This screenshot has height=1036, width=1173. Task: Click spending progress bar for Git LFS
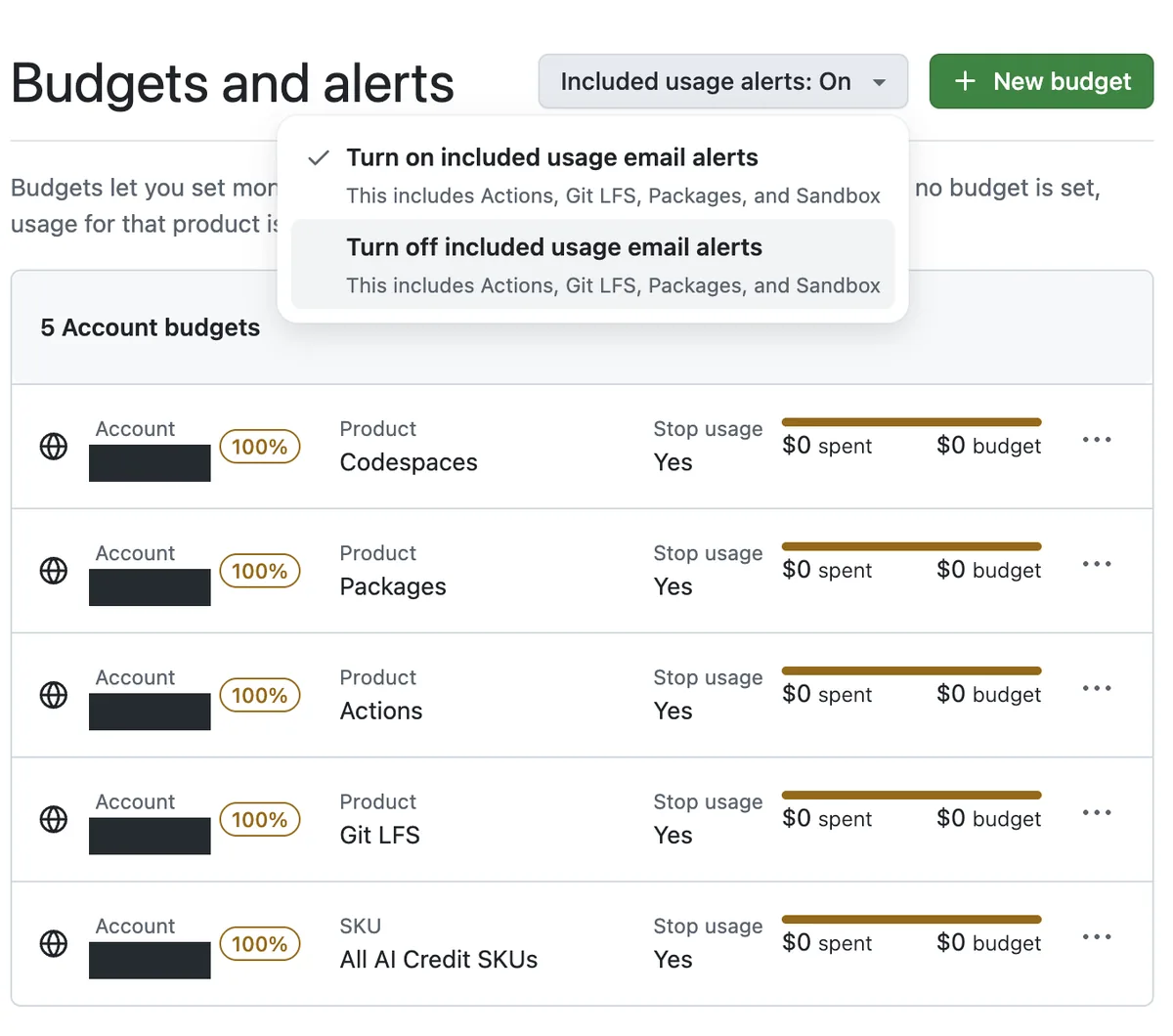tap(912, 795)
